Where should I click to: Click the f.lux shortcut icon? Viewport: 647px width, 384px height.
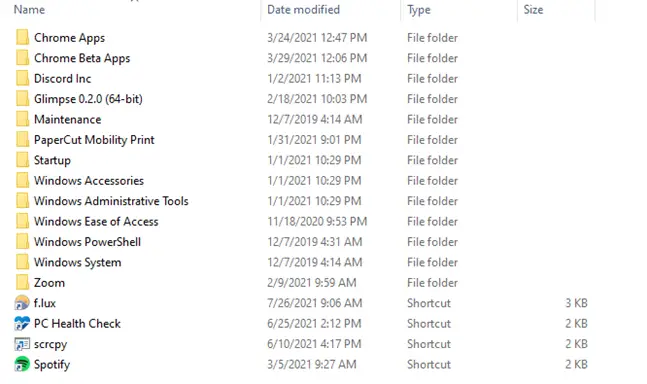click(22, 303)
